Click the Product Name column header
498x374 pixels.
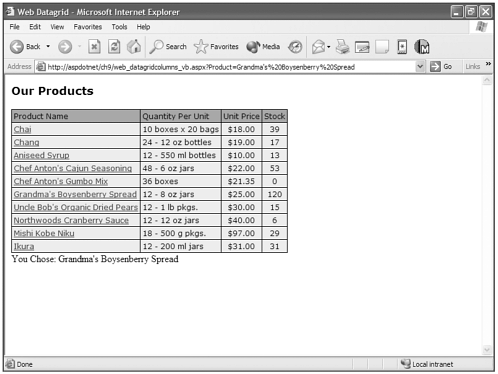click(x=76, y=116)
